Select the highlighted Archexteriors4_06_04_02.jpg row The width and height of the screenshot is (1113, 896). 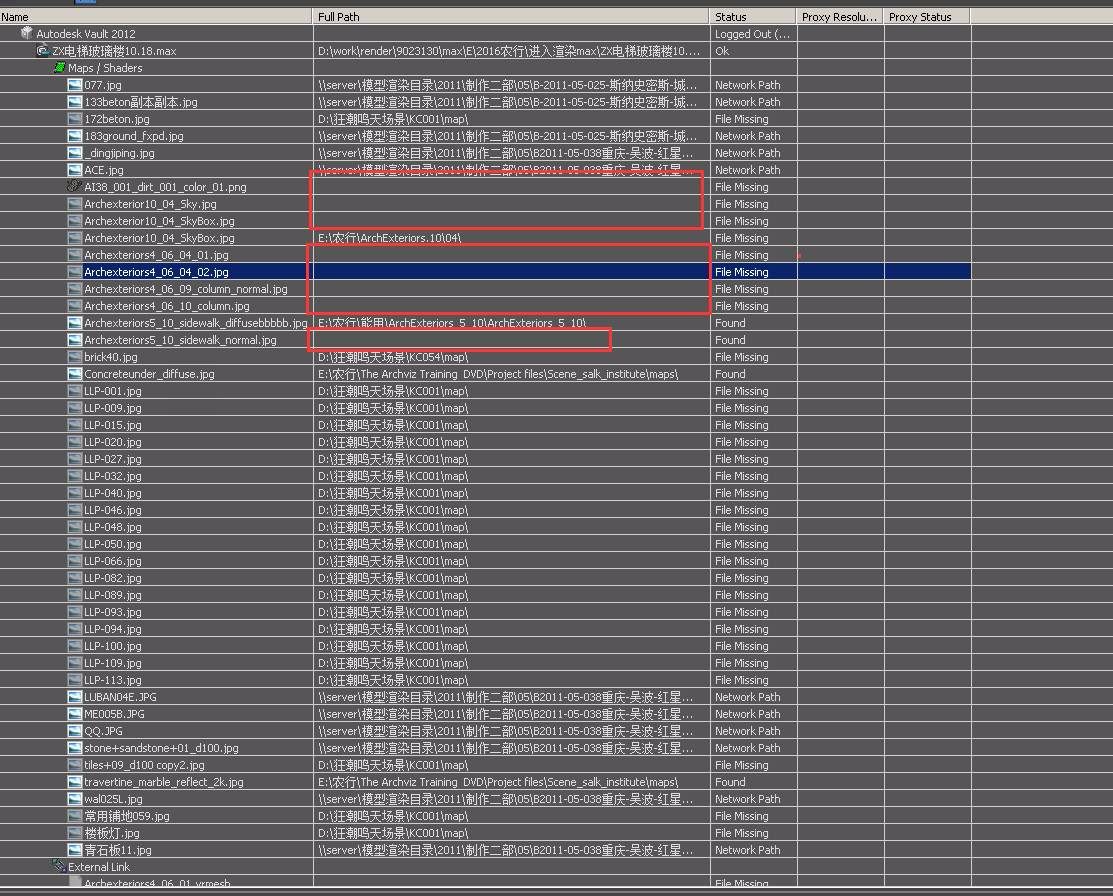point(156,272)
